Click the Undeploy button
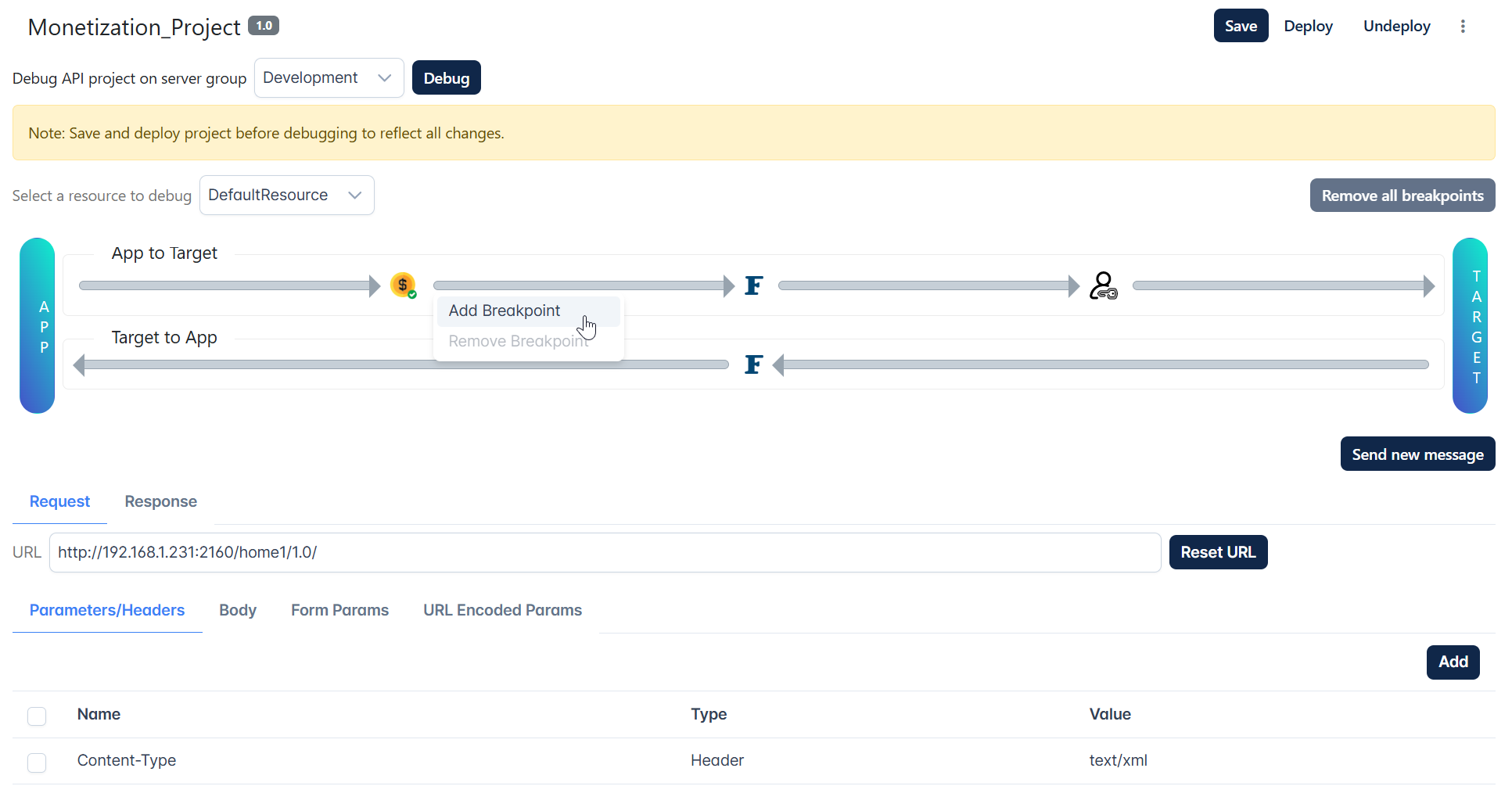This screenshot has height=804, width=1512. click(1396, 26)
